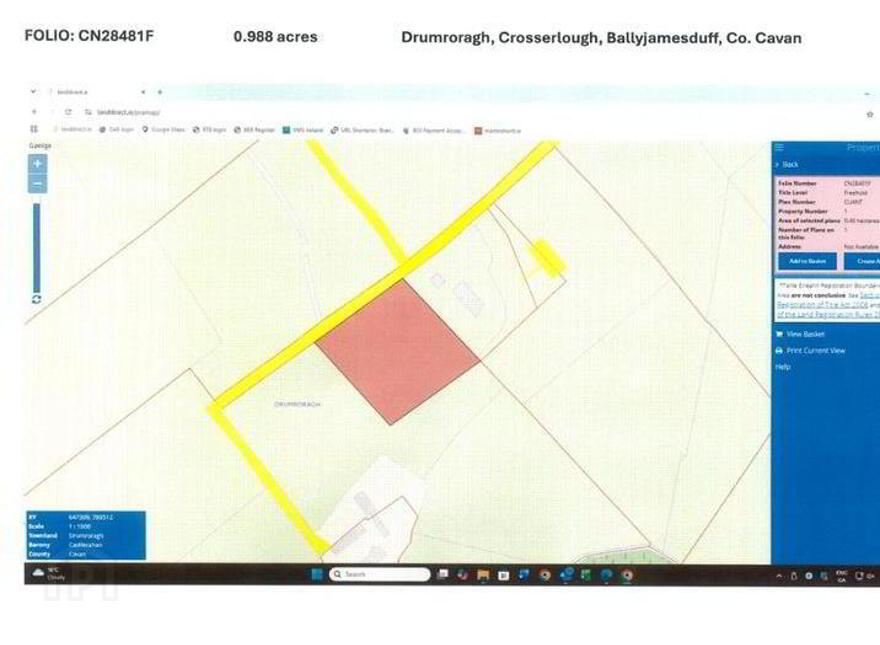Open a new browser tab with the plus button

(160, 92)
